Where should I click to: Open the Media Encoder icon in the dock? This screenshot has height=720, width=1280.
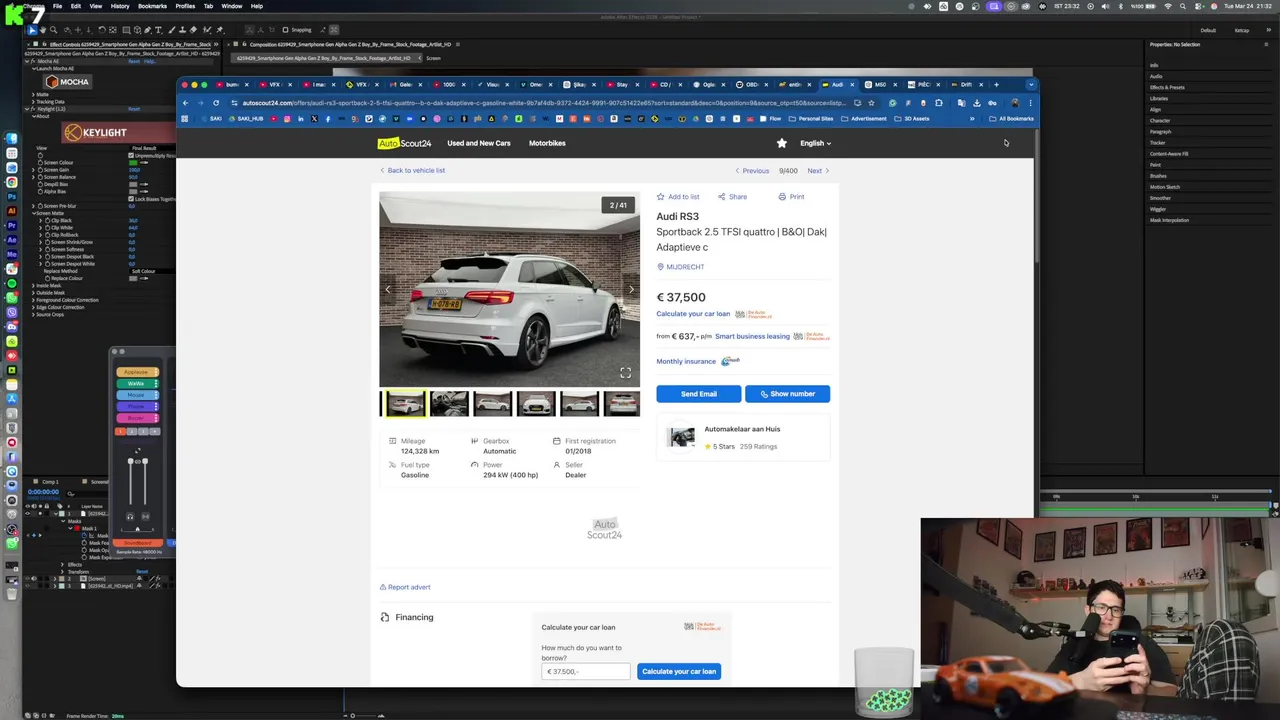[x=12, y=254]
